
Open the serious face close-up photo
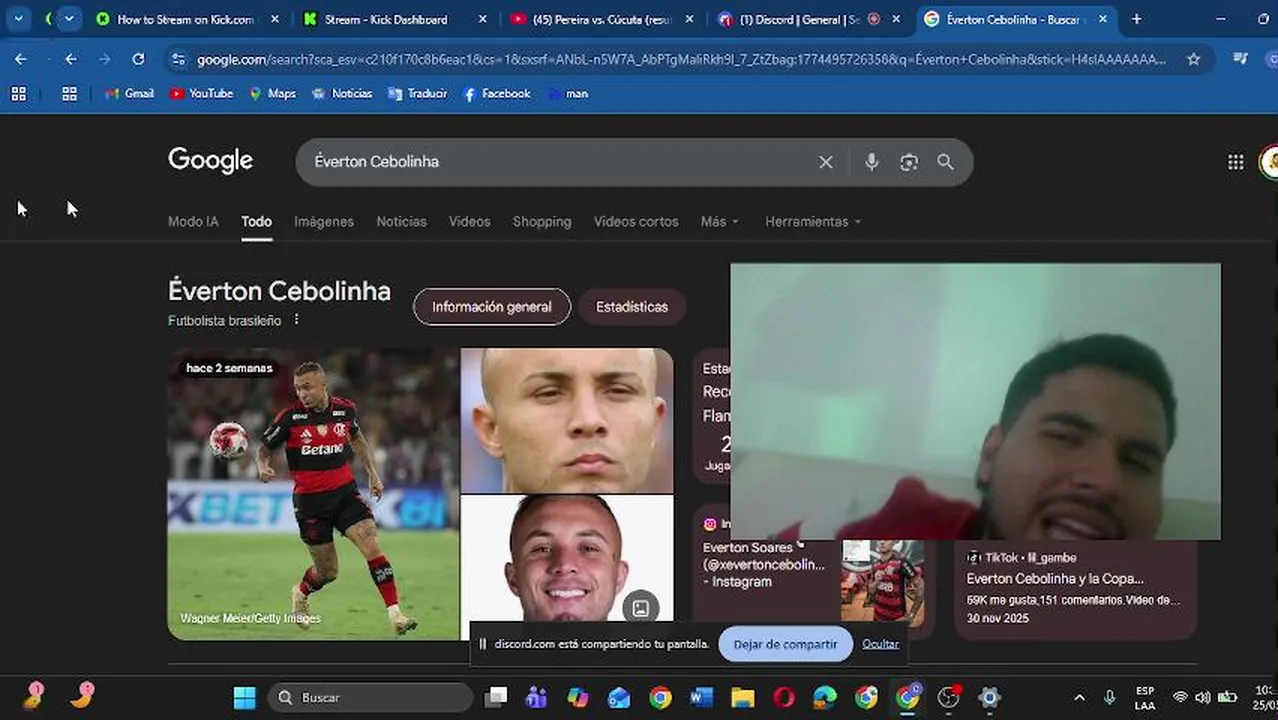pyautogui.click(x=567, y=420)
